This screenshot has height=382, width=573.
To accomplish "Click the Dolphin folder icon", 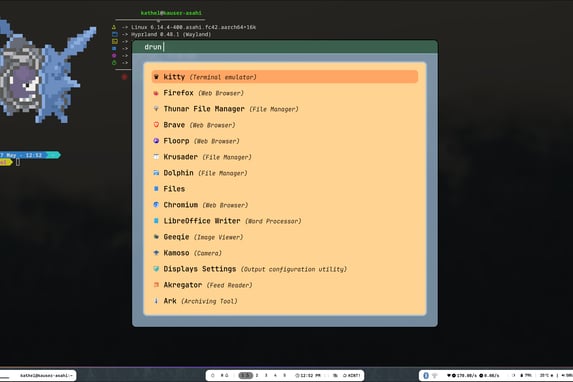I will 156,173.
